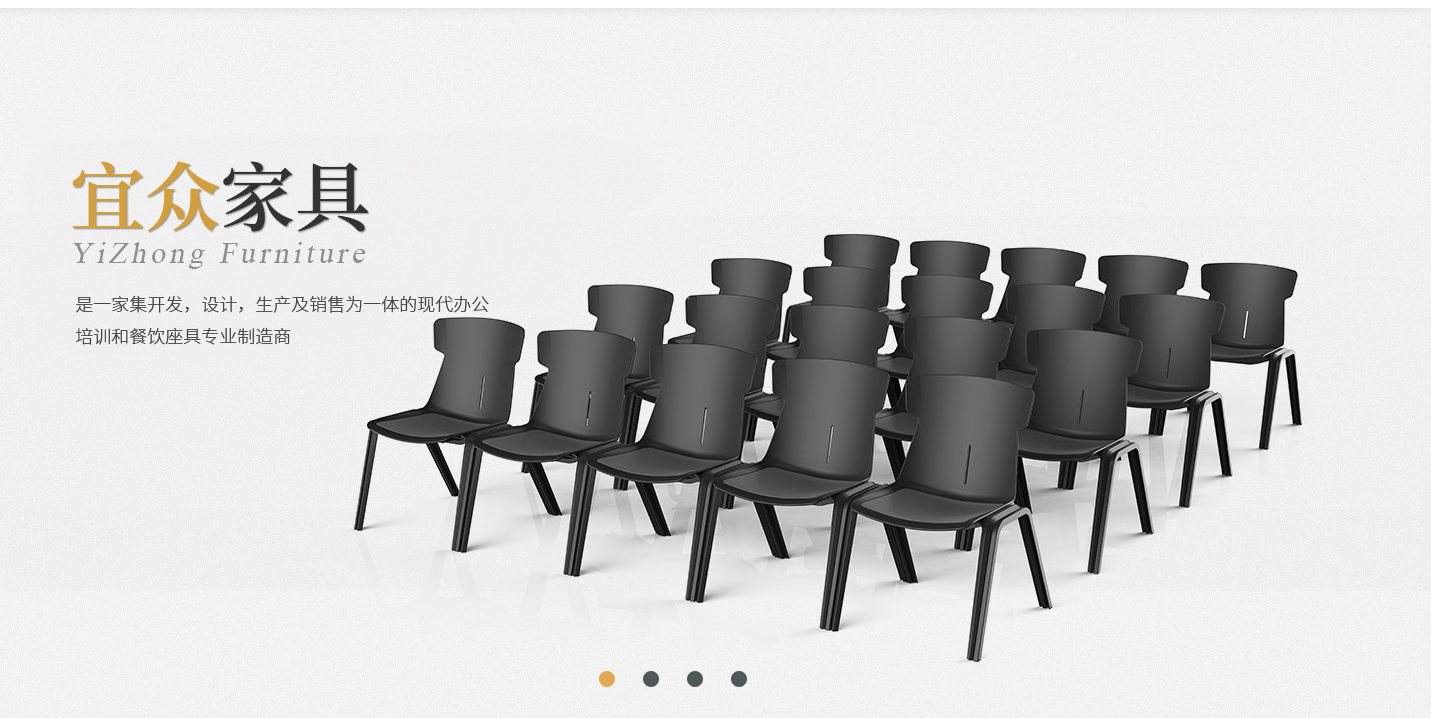
Task: Click the word YiZhong in the subtitle
Action: (x=138, y=254)
